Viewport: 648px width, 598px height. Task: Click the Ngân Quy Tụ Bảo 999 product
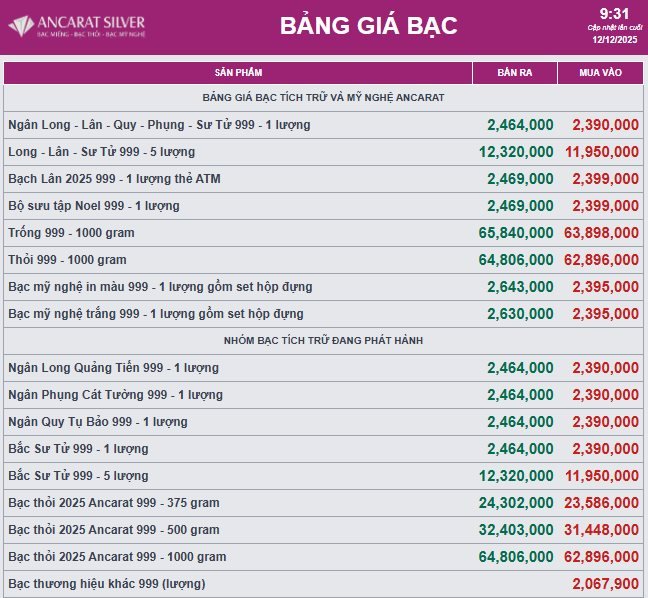(x=106, y=422)
